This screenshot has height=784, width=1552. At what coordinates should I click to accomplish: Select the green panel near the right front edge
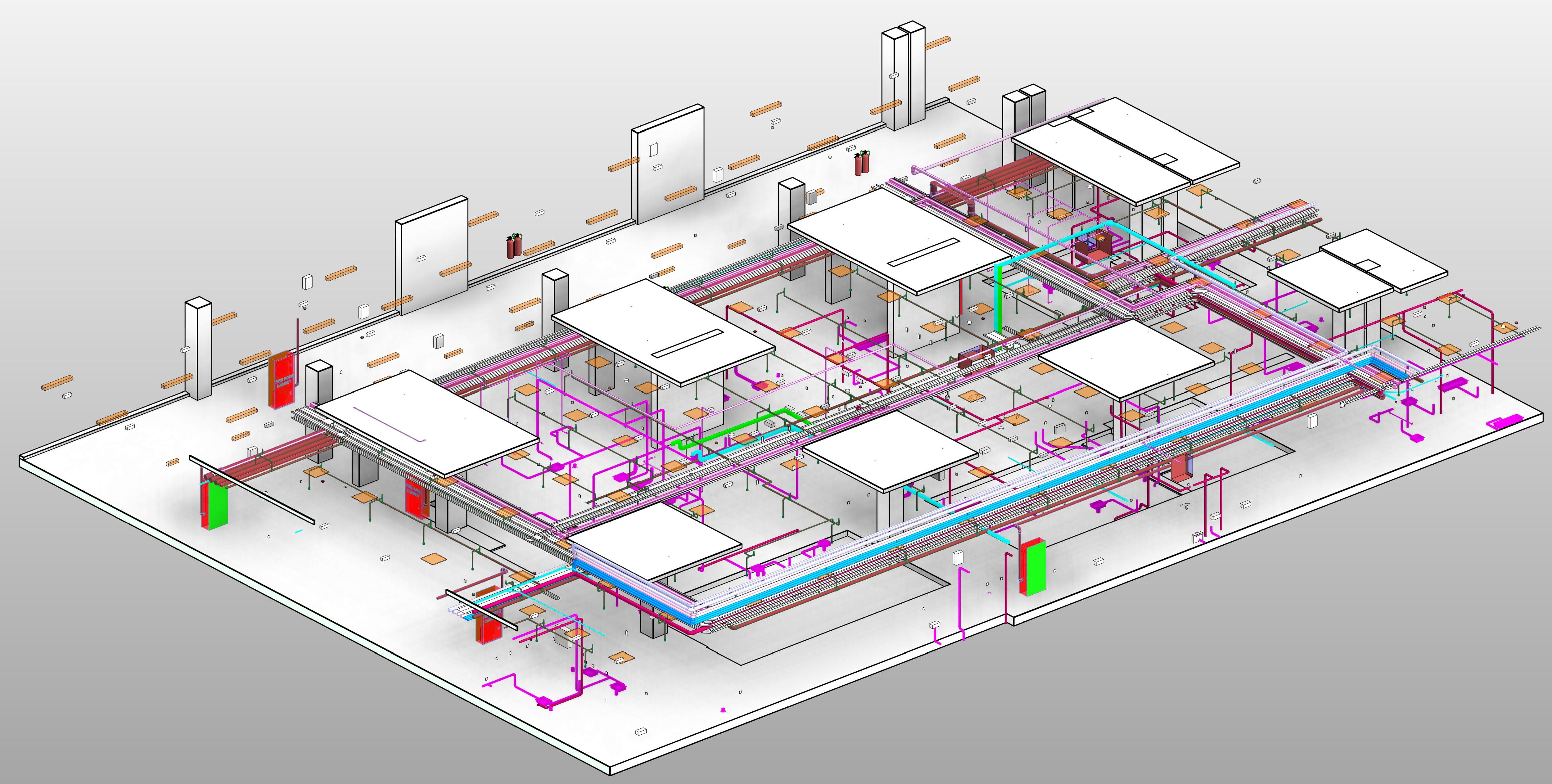pyautogui.click(x=1036, y=568)
